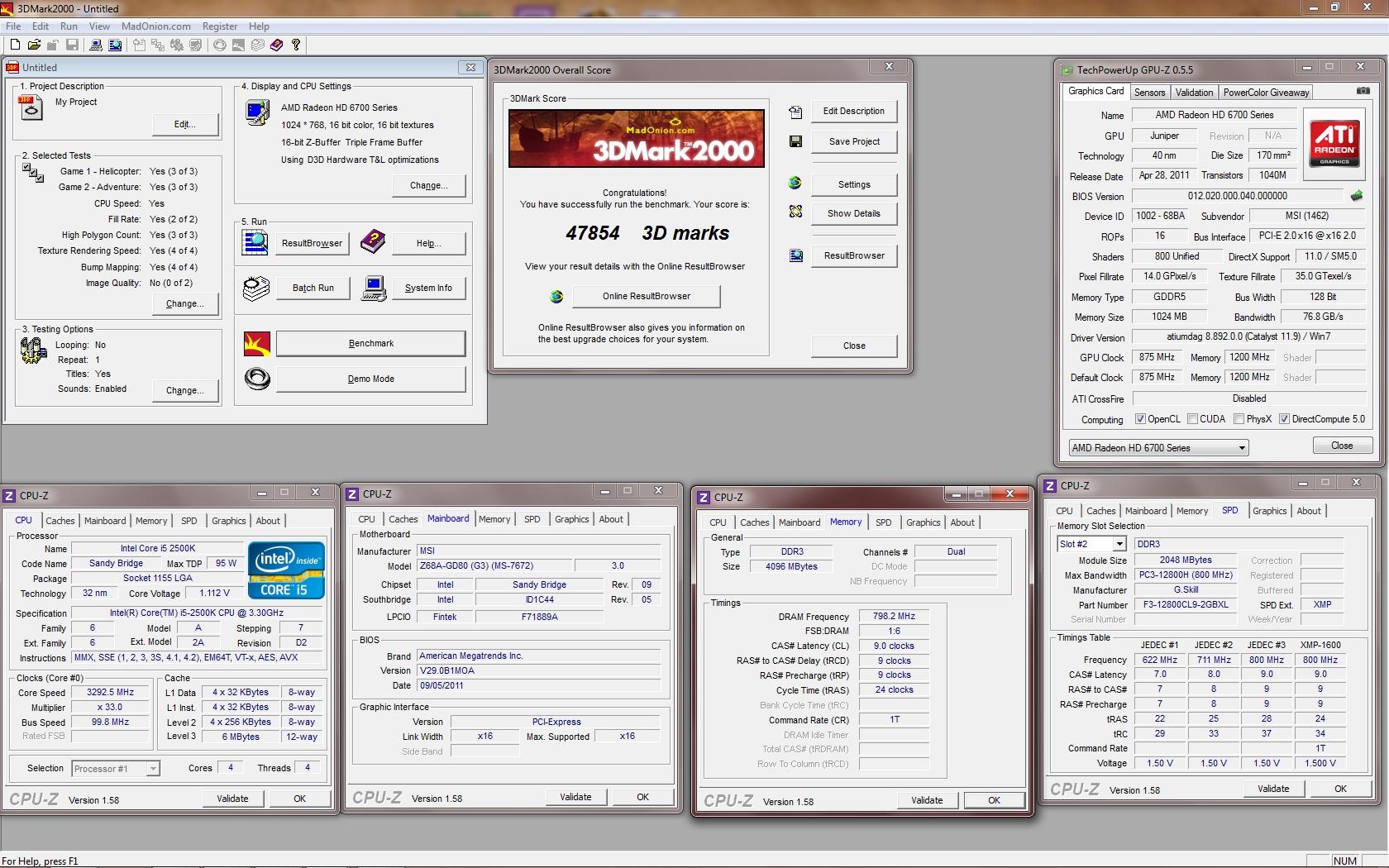
Task: Click the Benchmark button
Action: pos(371,343)
